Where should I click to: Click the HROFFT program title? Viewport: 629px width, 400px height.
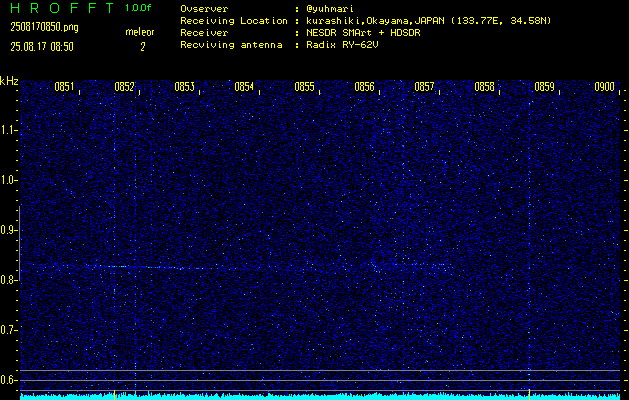[x=62, y=8]
